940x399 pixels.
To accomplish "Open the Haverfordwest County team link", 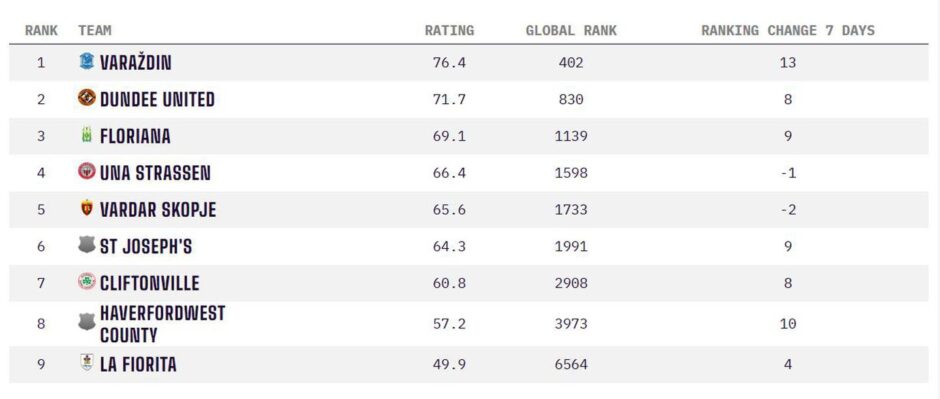I will [x=162, y=324].
